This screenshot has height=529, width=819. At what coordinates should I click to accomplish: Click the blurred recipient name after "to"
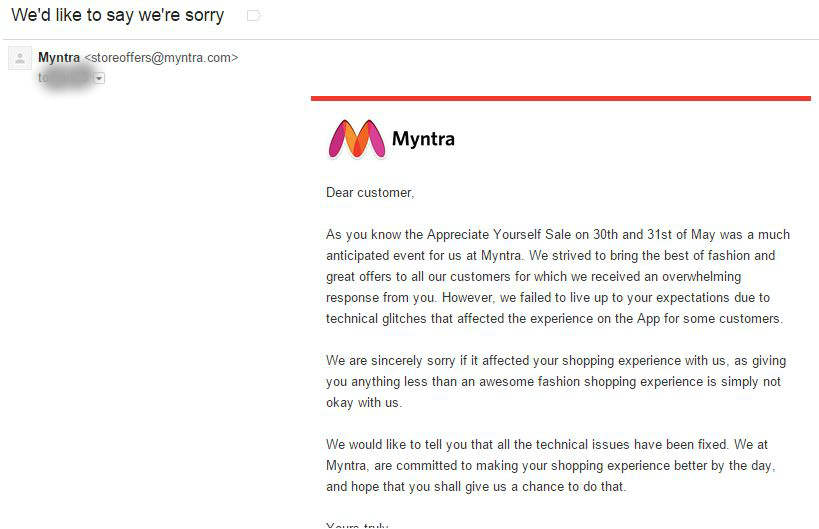tap(66, 78)
